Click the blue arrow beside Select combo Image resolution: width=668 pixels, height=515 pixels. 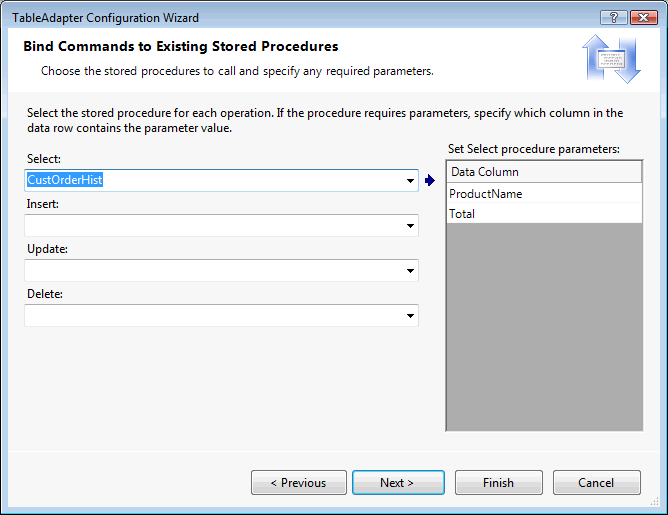(x=430, y=181)
